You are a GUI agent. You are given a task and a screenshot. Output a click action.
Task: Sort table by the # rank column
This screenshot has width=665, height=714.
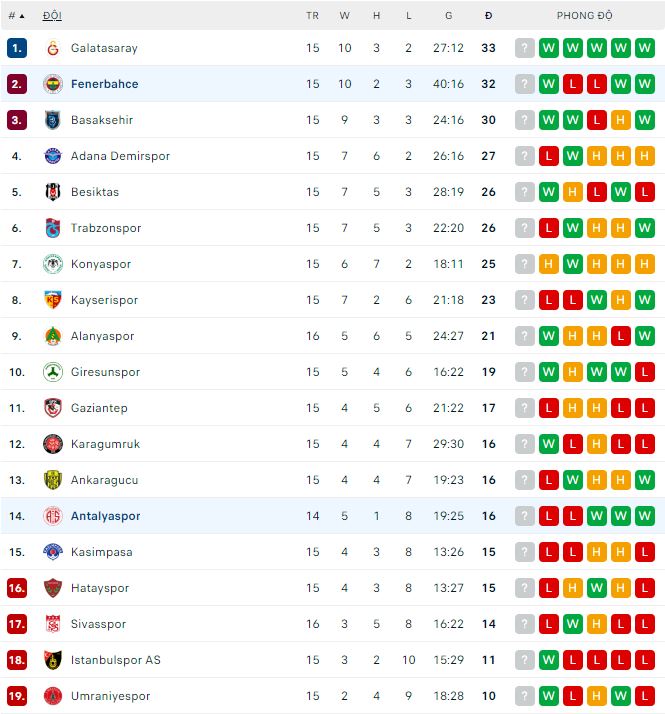pyautogui.click(x=16, y=16)
